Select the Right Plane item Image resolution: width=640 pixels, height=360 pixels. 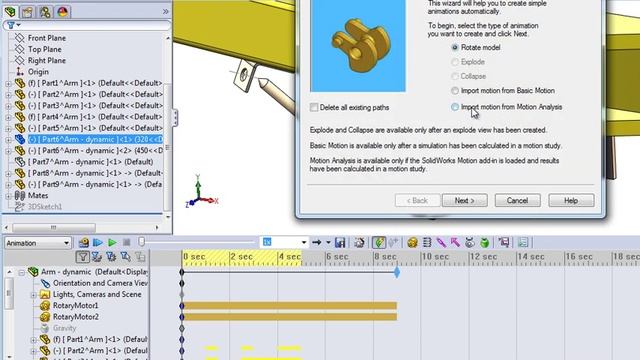point(47,60)
